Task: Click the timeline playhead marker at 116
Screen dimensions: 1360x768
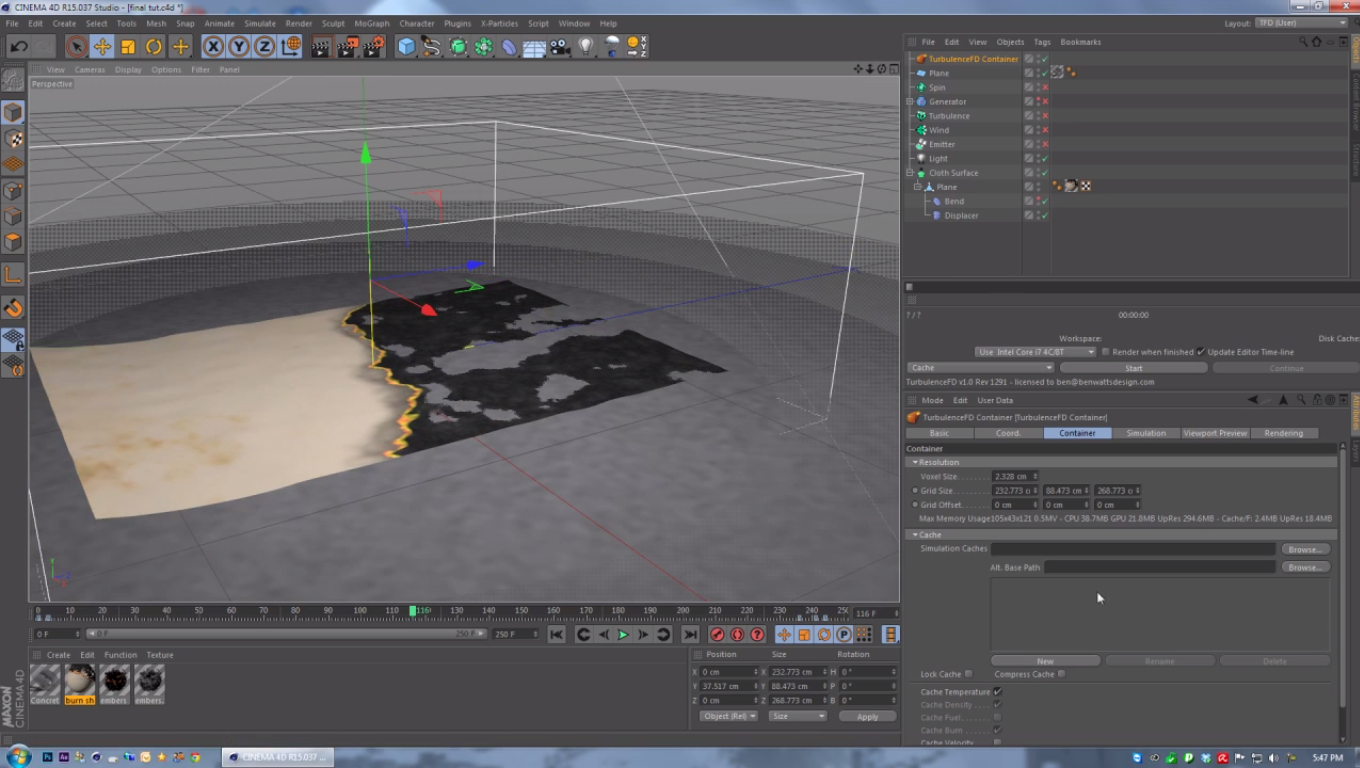Action: click(413, 610)
